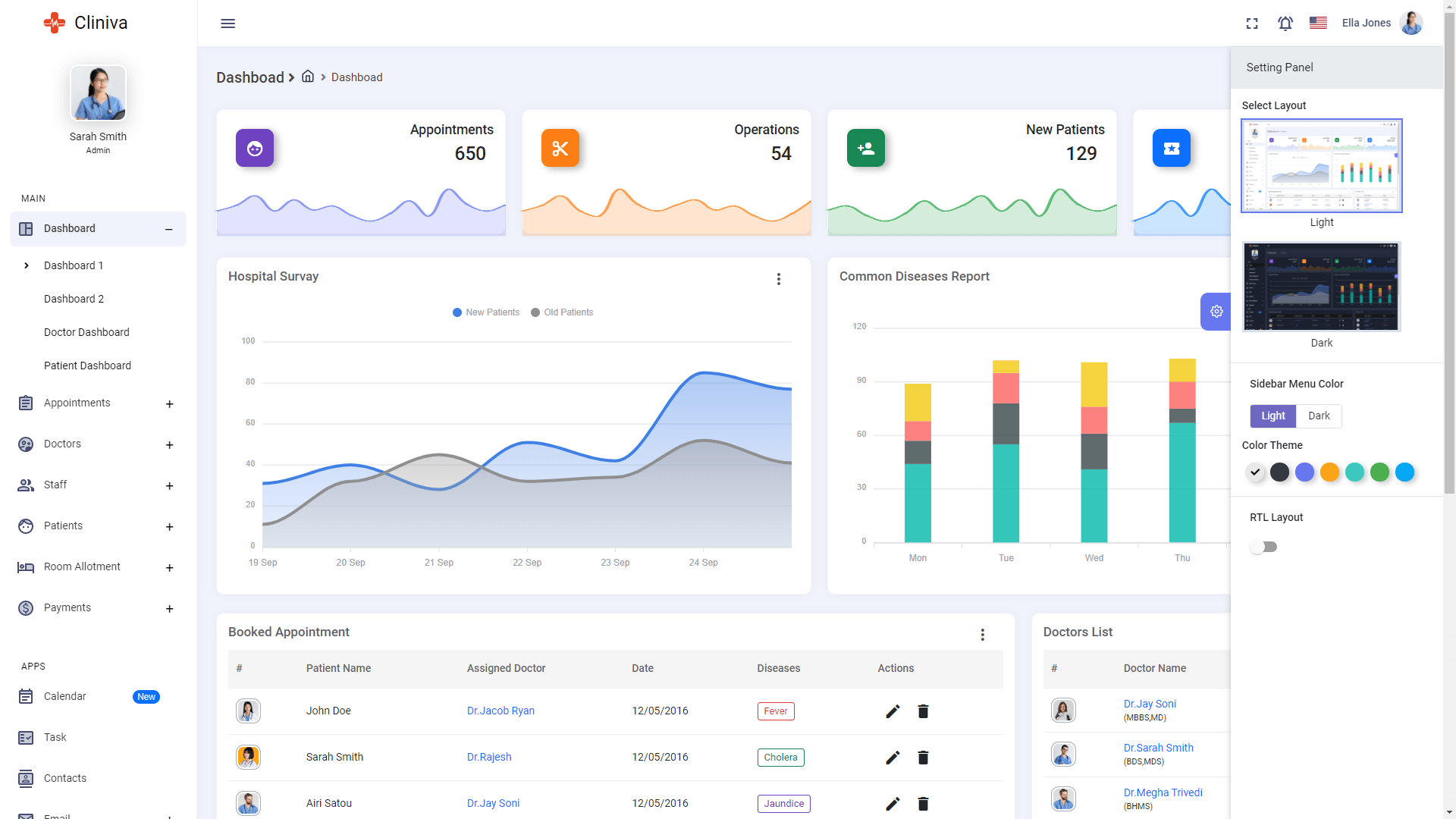The image size is (1456, 819).
Task: Select the Dark layout thumbnail
Action: (1321, 287)
